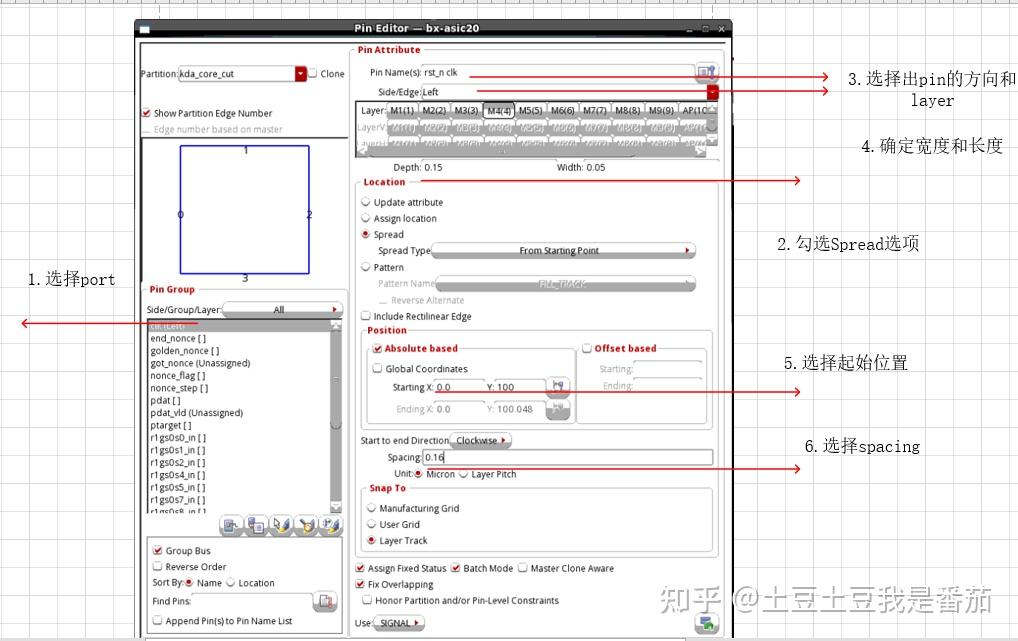The width and height of the screenshot is (1018, 641).
Task: Click the SIGNAL use button
Action: coord(399,623)
